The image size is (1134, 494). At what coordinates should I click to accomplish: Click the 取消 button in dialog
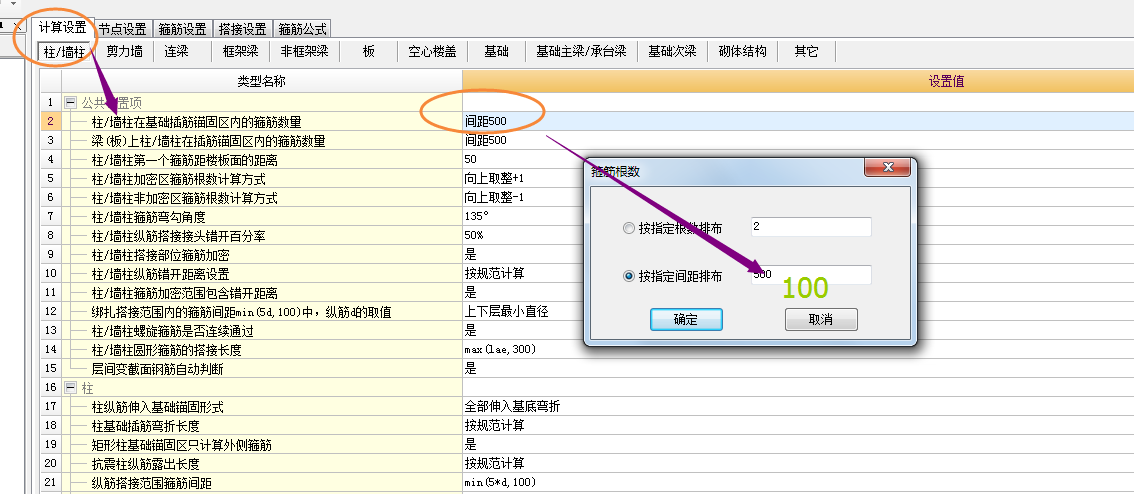[x=821, y=320]
